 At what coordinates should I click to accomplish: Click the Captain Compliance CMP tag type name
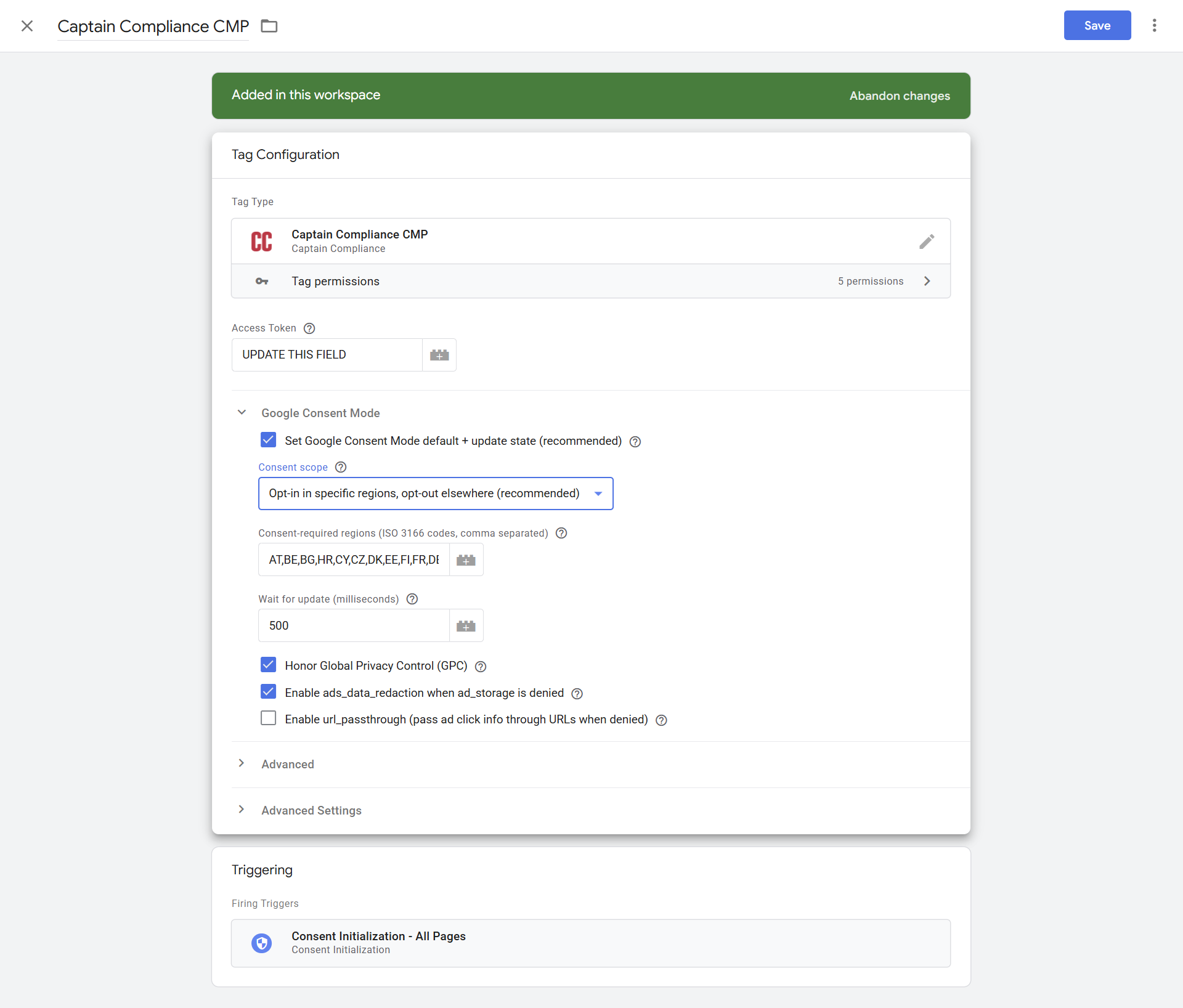(x=360, y=235)
